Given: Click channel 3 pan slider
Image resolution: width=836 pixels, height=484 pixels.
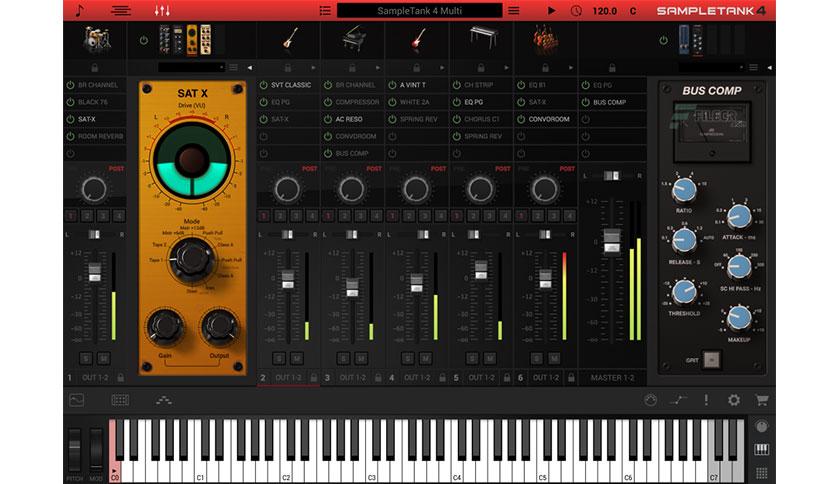Looking at the screenshot, I should pos(352,235).
